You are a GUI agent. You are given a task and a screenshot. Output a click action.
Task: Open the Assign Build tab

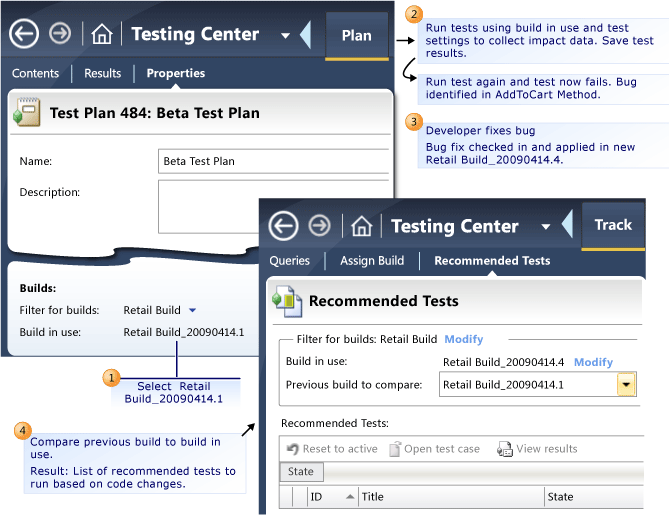(x=372, y=261)
